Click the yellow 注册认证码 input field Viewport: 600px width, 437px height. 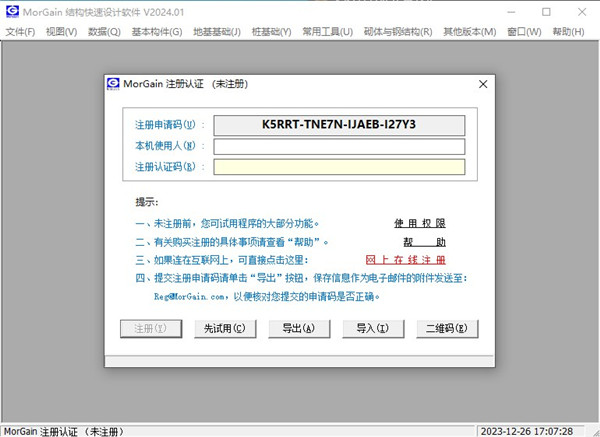pyautogui.click(x=339, y=167)
